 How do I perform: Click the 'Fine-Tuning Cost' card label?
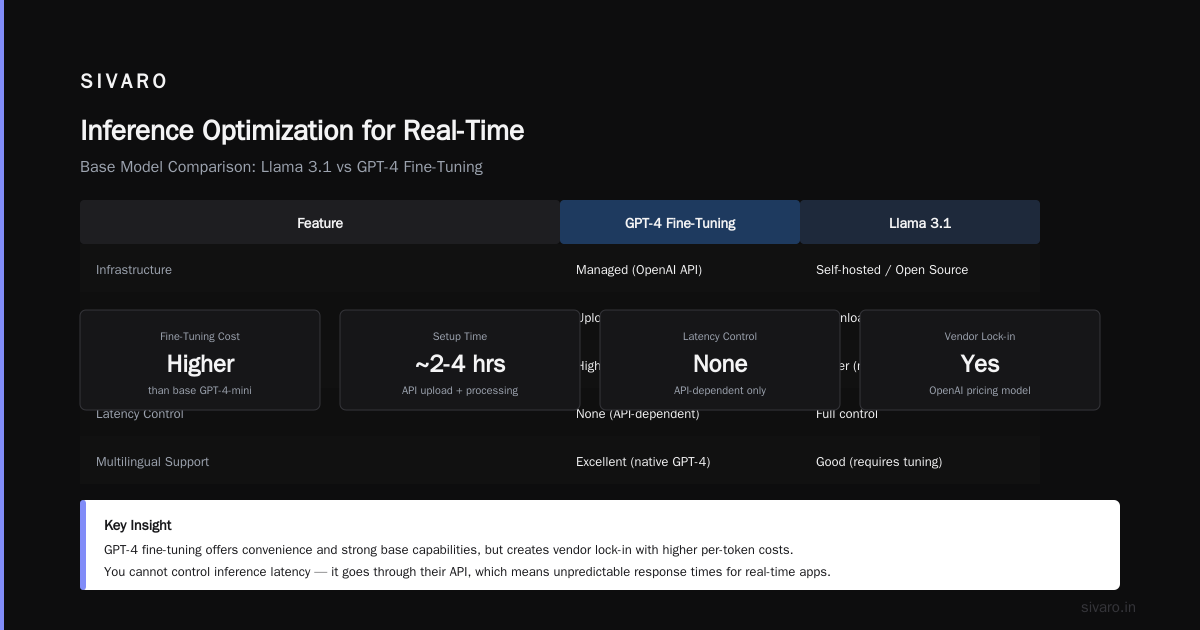click(x=200, y=336)
